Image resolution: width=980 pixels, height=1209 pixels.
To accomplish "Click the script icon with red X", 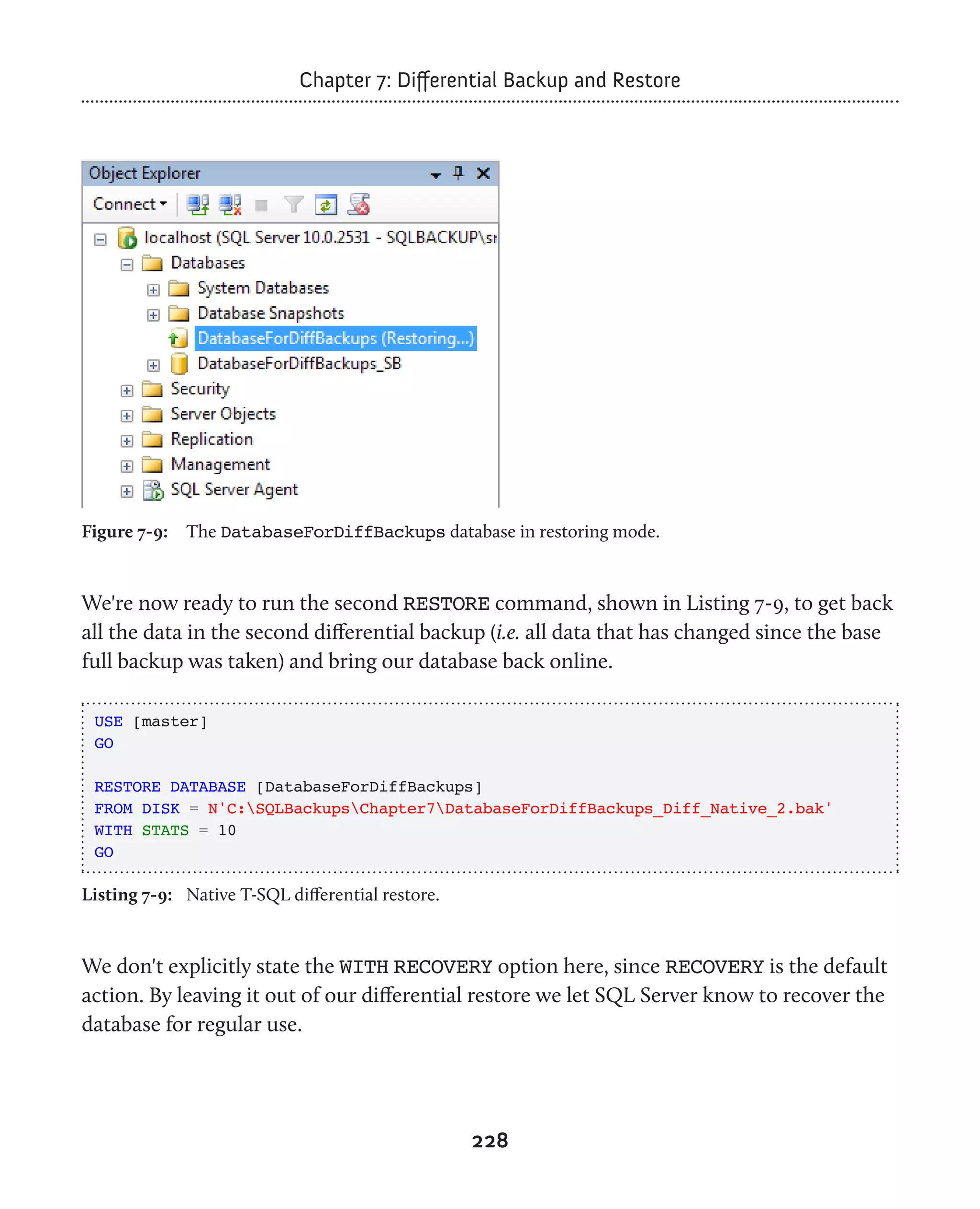I will [x=358, y=204].
